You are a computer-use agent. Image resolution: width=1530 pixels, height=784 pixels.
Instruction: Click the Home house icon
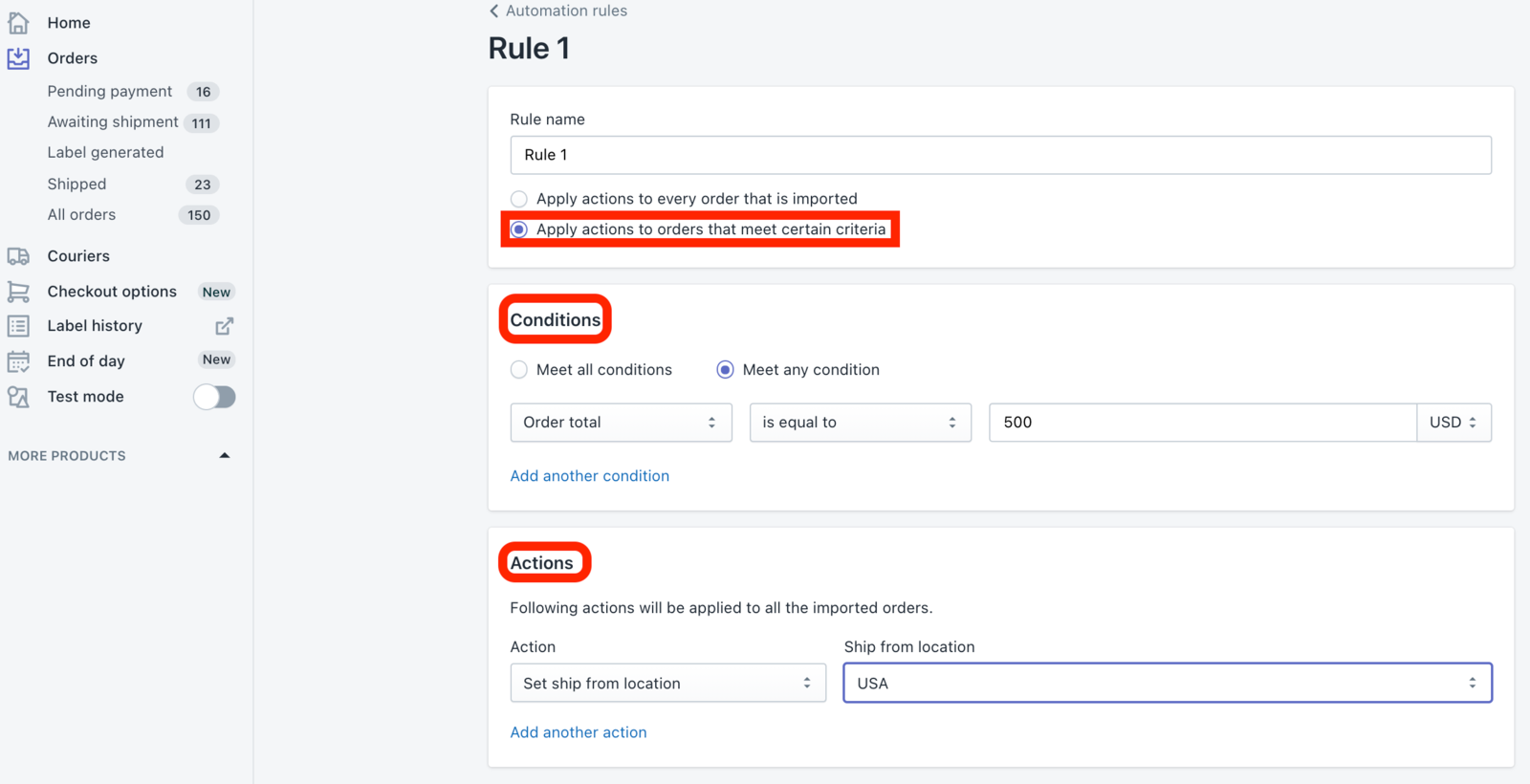pos(18,22)
